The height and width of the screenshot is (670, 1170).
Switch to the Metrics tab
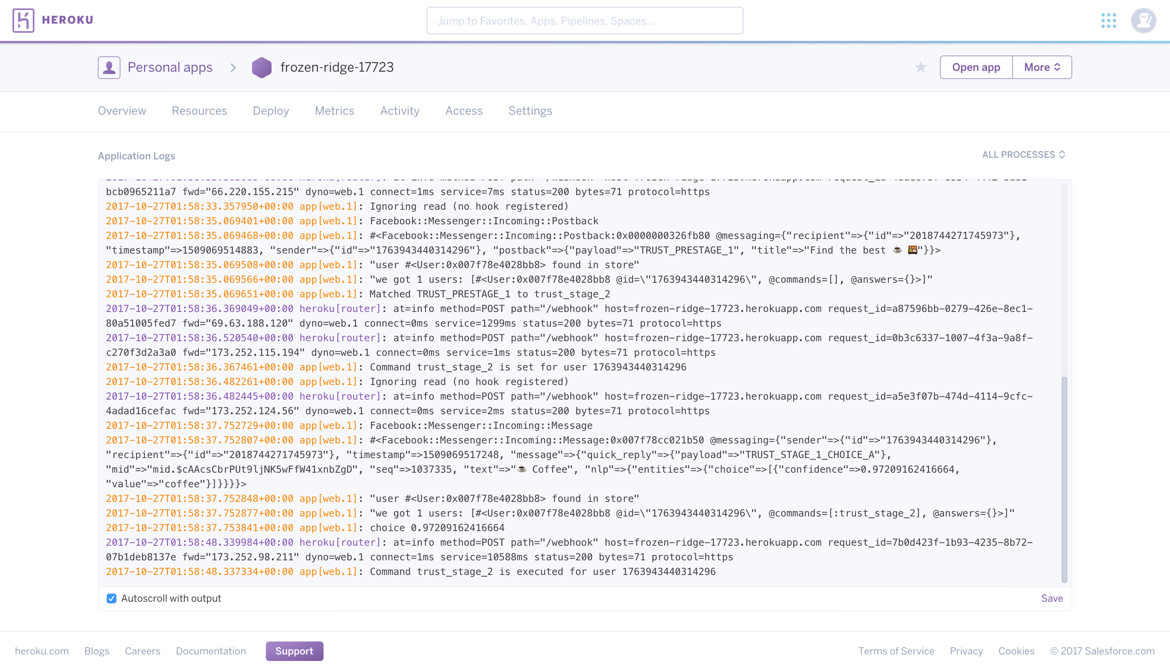click(x=334, y=110)
